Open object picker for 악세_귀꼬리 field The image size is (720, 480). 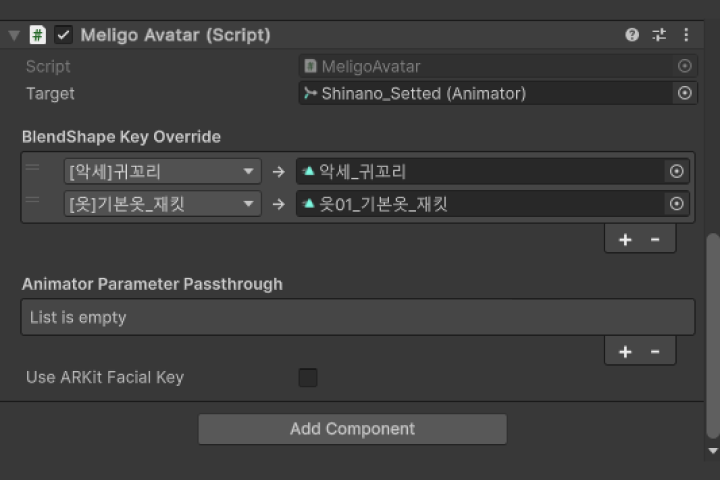tap(676, 171)
